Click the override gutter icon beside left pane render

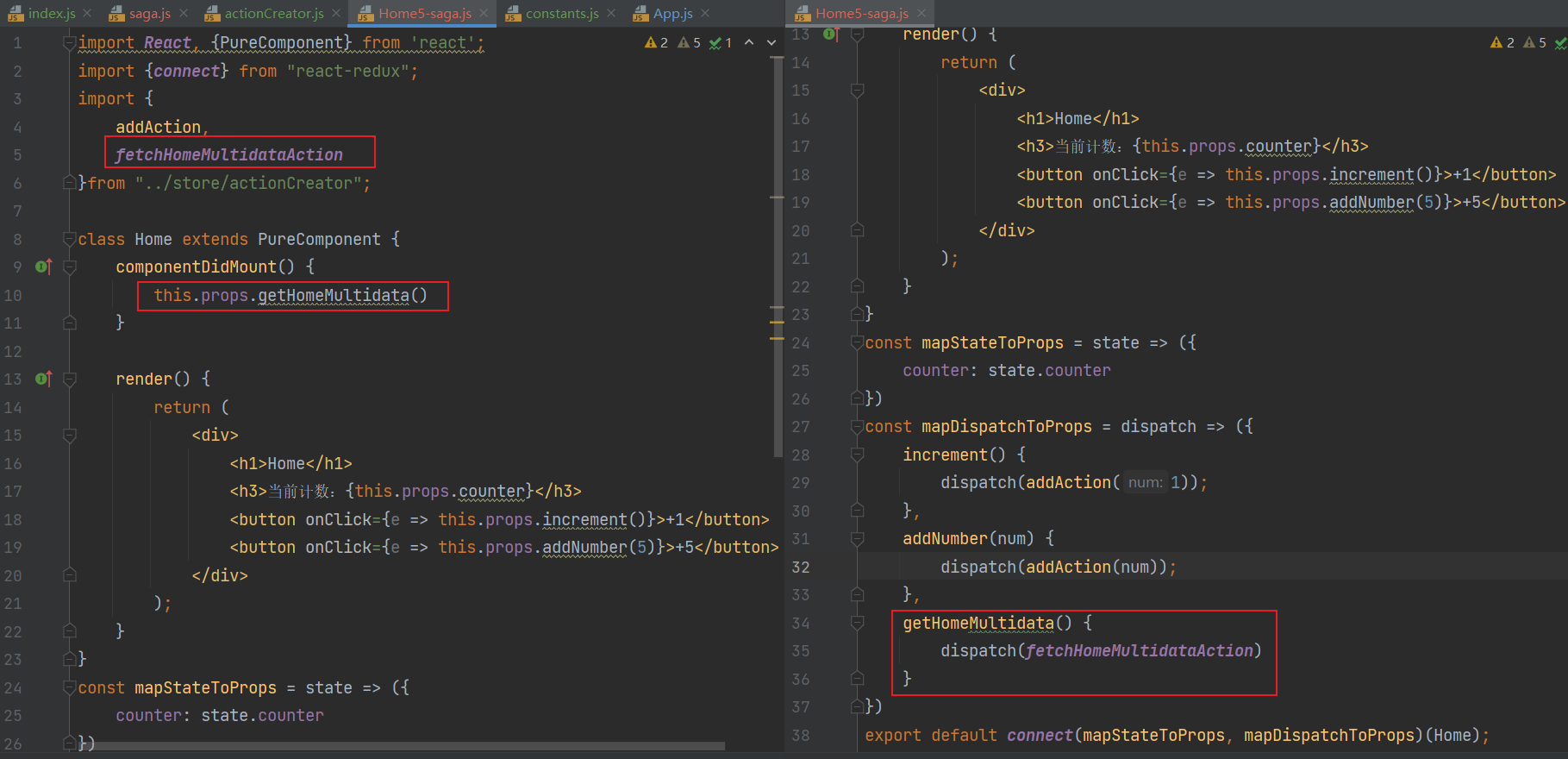(x=44, y=379)
